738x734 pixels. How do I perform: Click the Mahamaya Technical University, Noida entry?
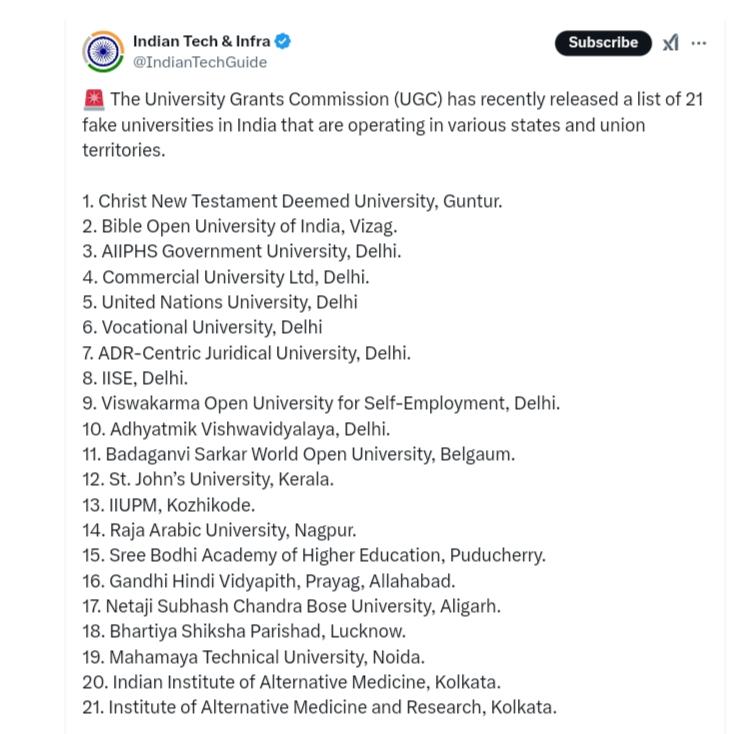pos(254,657)
